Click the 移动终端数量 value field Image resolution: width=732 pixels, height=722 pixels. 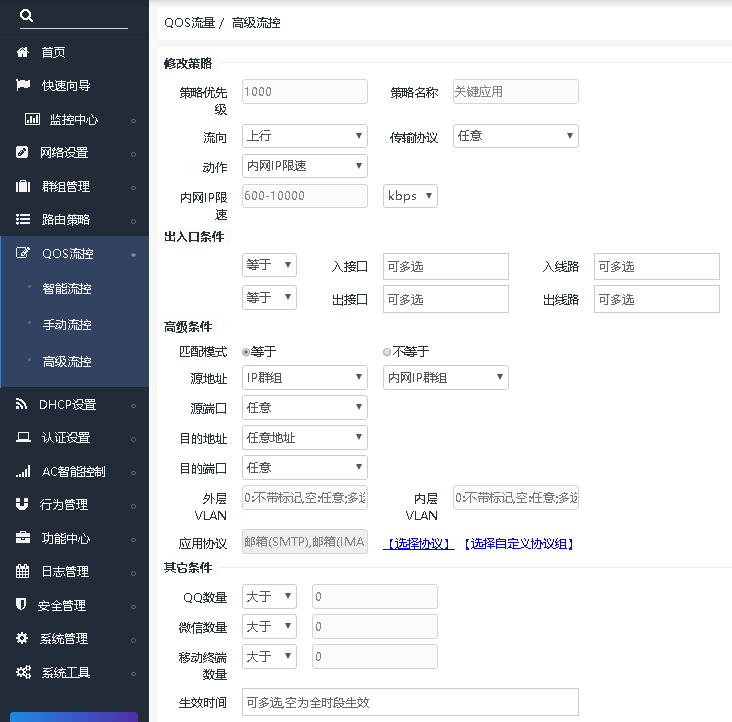[375, 656]
